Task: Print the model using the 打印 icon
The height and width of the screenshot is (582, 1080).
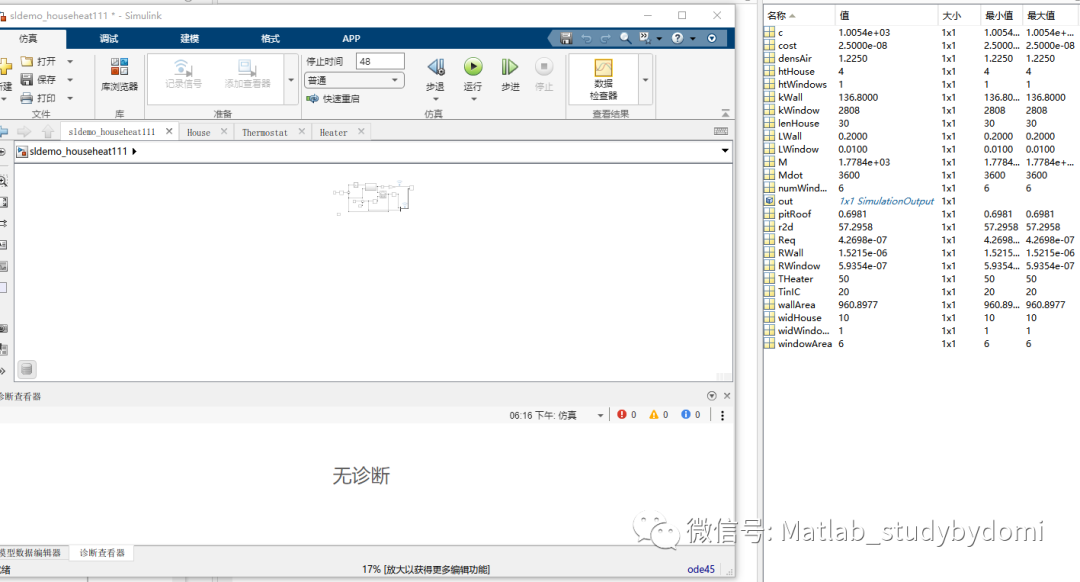Action: pyautogui.click(x=28, y=98)
